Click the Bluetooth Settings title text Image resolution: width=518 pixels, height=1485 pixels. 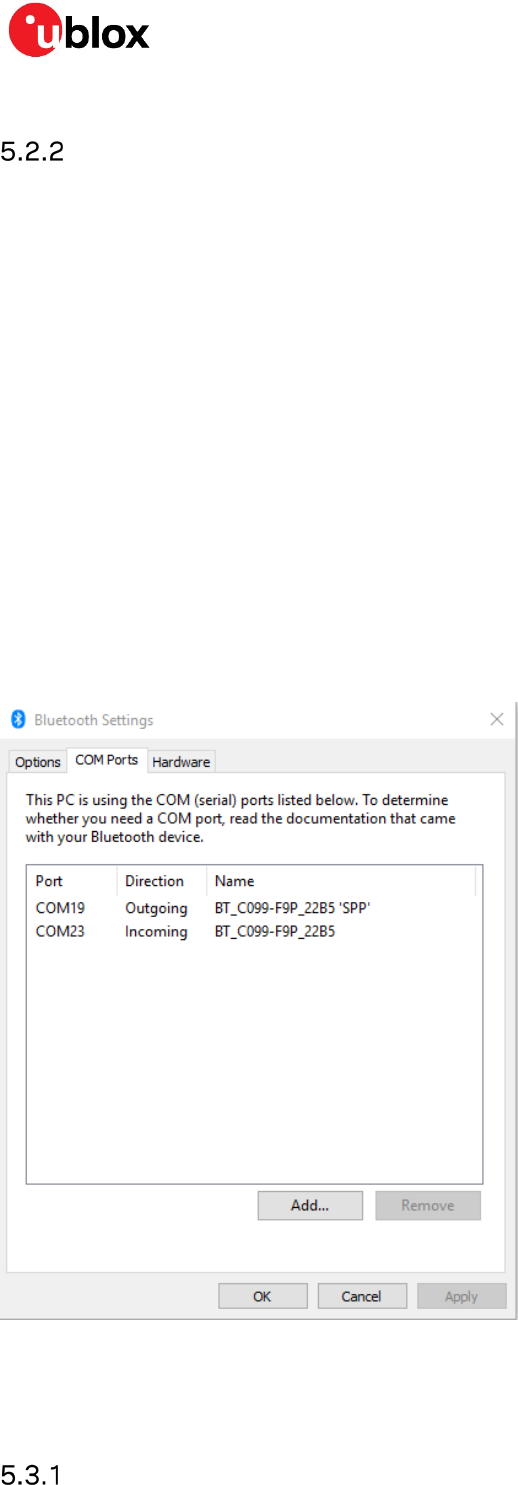tap(94, 720)
